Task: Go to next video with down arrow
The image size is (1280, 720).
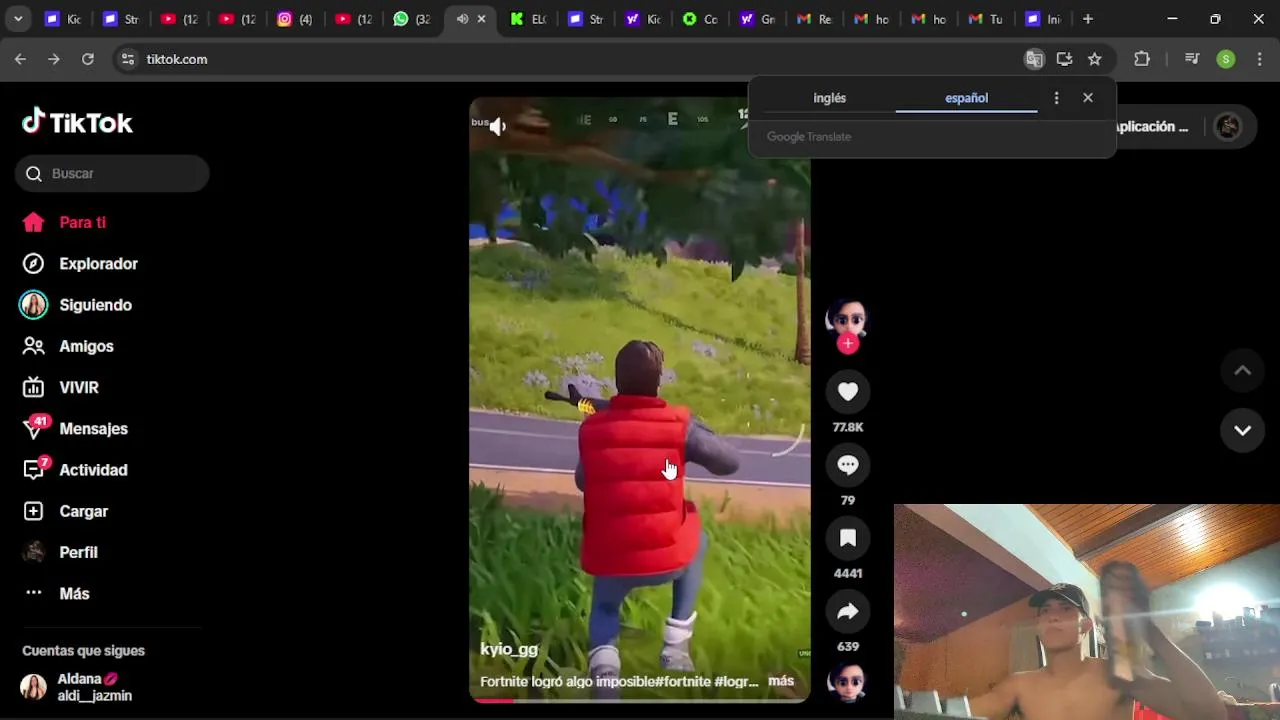Action: (1242, 430)
